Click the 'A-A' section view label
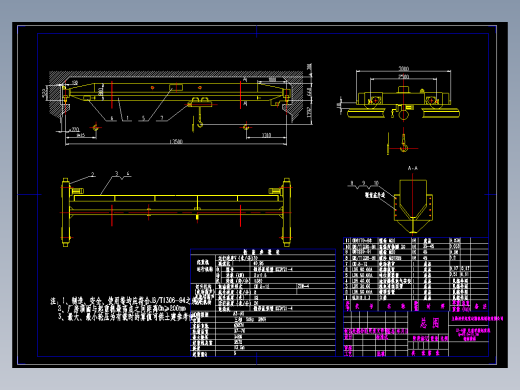520x390 pixels. (x=413, y=168)
